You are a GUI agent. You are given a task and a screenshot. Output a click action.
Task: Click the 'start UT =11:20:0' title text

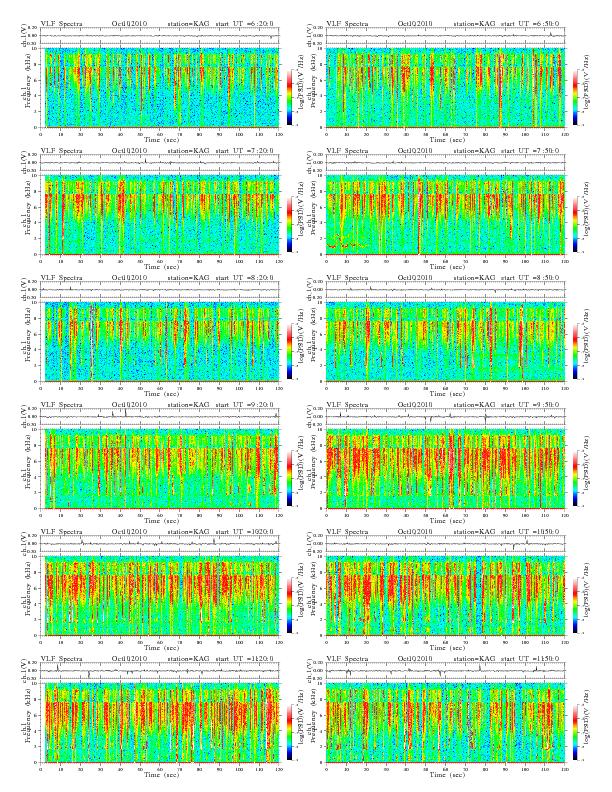click(x=245, y=659)
